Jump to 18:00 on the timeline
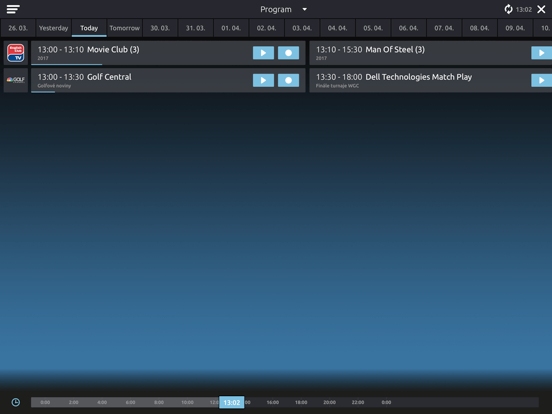The image size is (552, 414). point(301,402)
